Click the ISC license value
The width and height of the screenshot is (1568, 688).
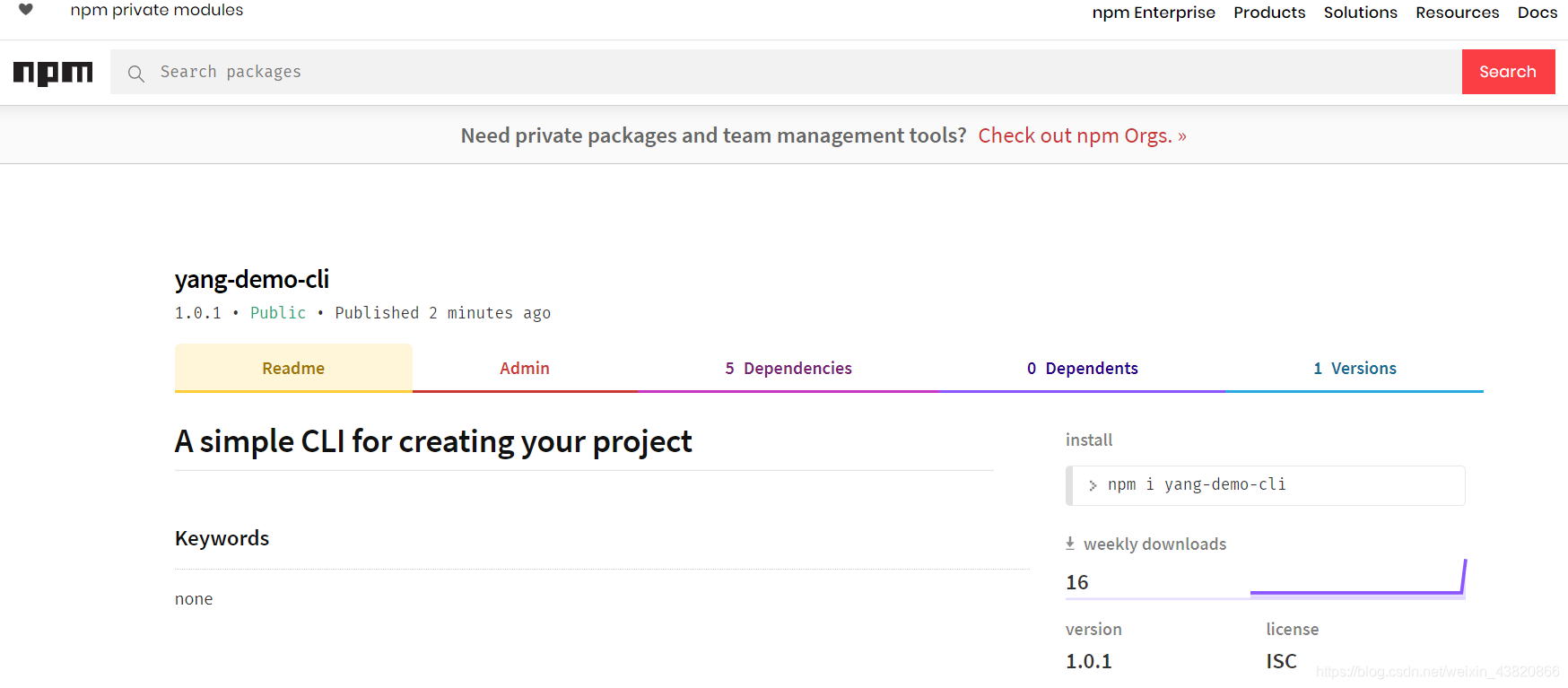click(x=1282, y=661)
